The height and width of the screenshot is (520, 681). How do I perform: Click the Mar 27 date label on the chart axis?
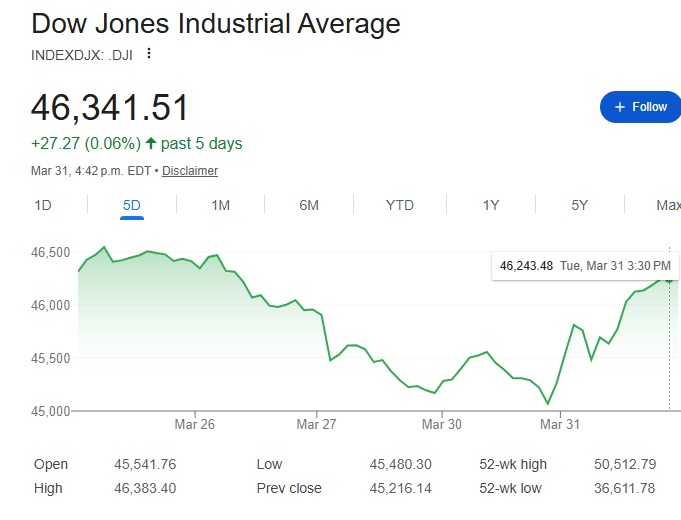point(317,424)
